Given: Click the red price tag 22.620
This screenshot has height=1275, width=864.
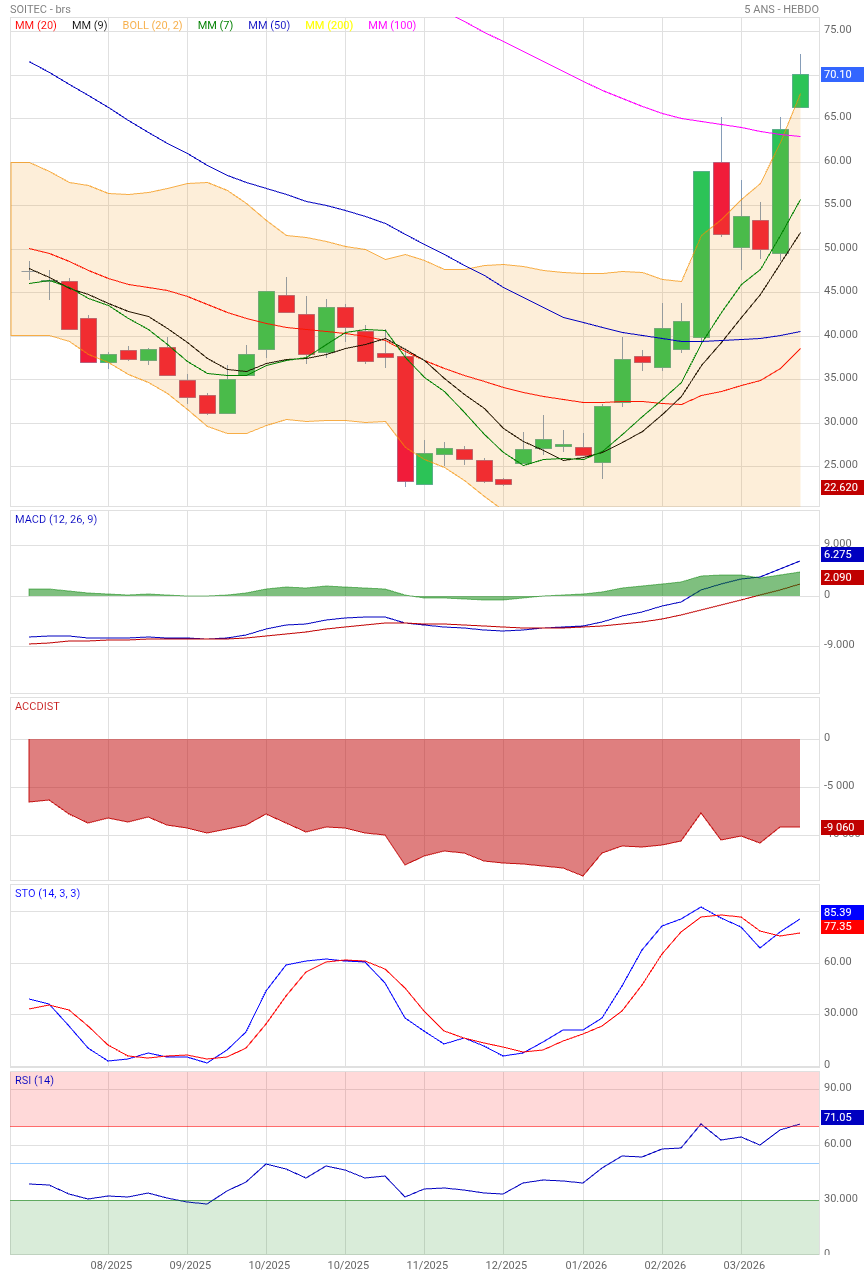Looking at the screenshot, I should pyautogui.click(x=841, y=487).
